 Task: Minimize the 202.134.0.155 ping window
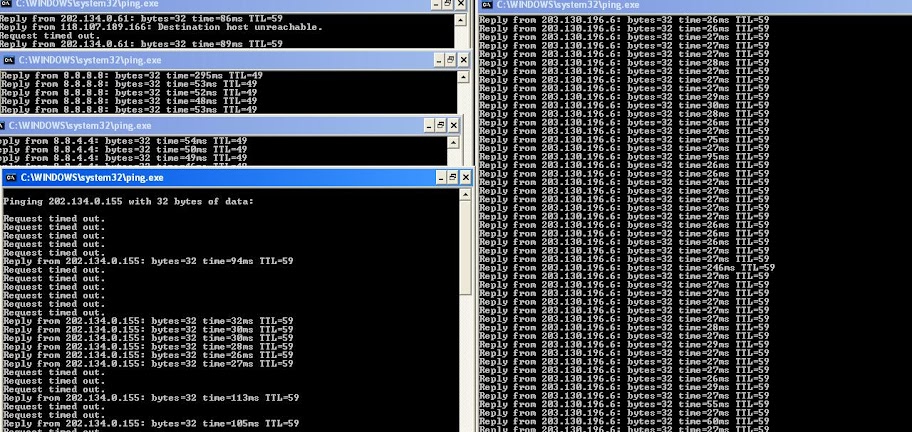coord(441,178)
